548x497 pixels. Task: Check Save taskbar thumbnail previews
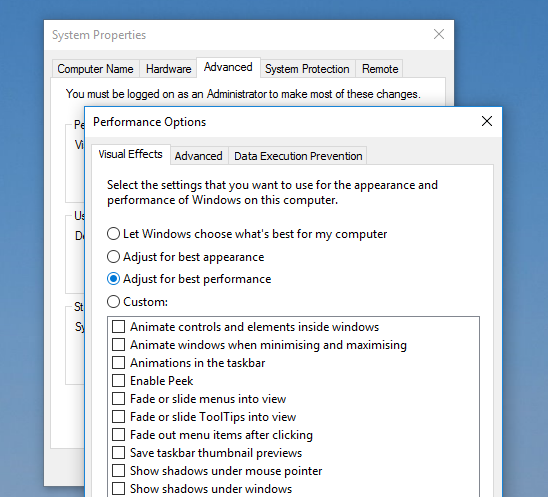click(118, 453)
